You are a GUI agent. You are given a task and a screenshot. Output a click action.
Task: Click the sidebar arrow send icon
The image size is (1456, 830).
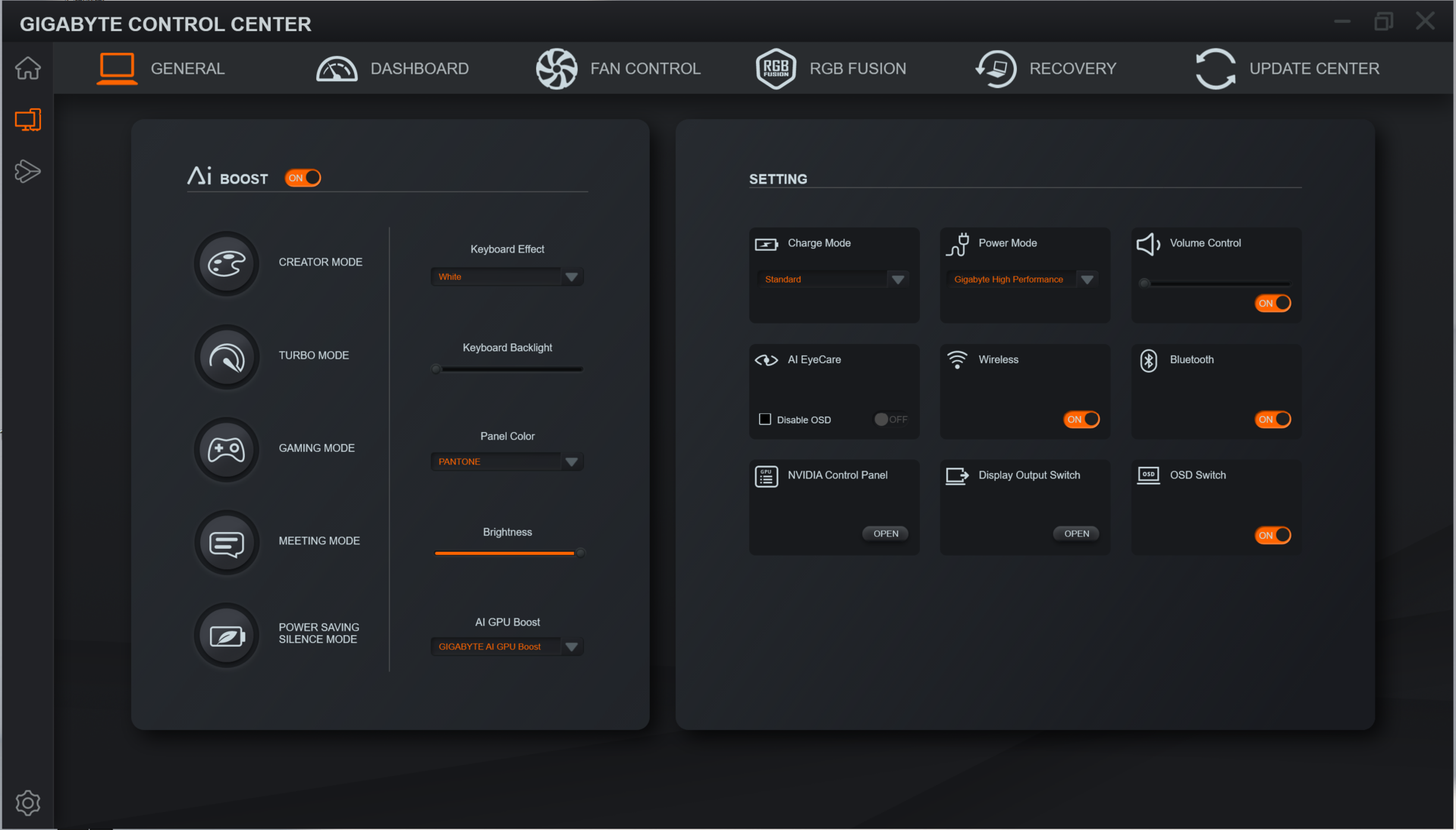click(x=28, y=171)
